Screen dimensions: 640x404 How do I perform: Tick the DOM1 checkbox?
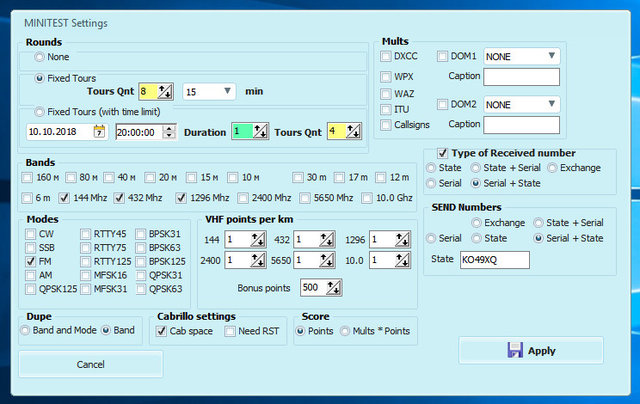[442, 56]
